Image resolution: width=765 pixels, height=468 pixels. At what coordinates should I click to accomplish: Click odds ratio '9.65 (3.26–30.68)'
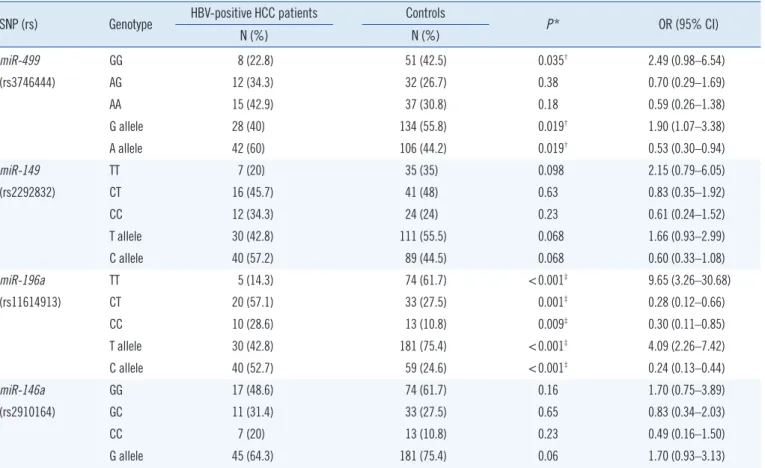[689, 280]
